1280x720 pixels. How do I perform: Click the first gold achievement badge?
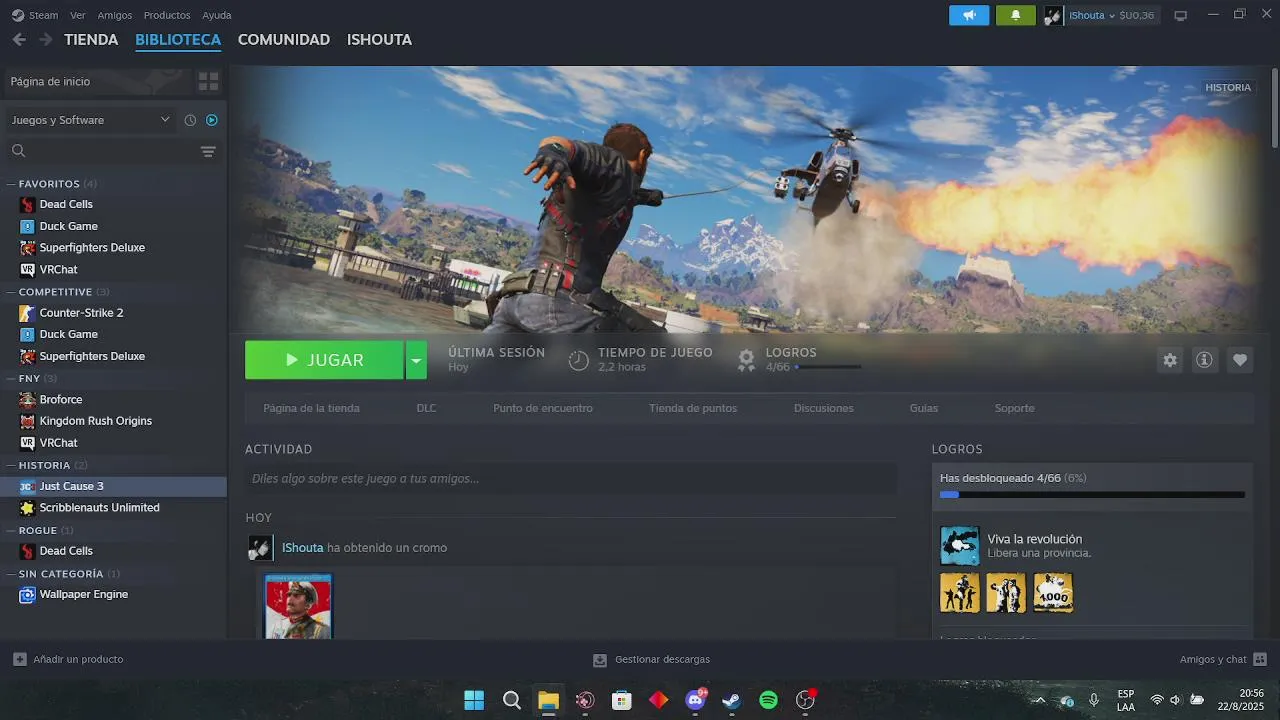click(x=960, y=593)
